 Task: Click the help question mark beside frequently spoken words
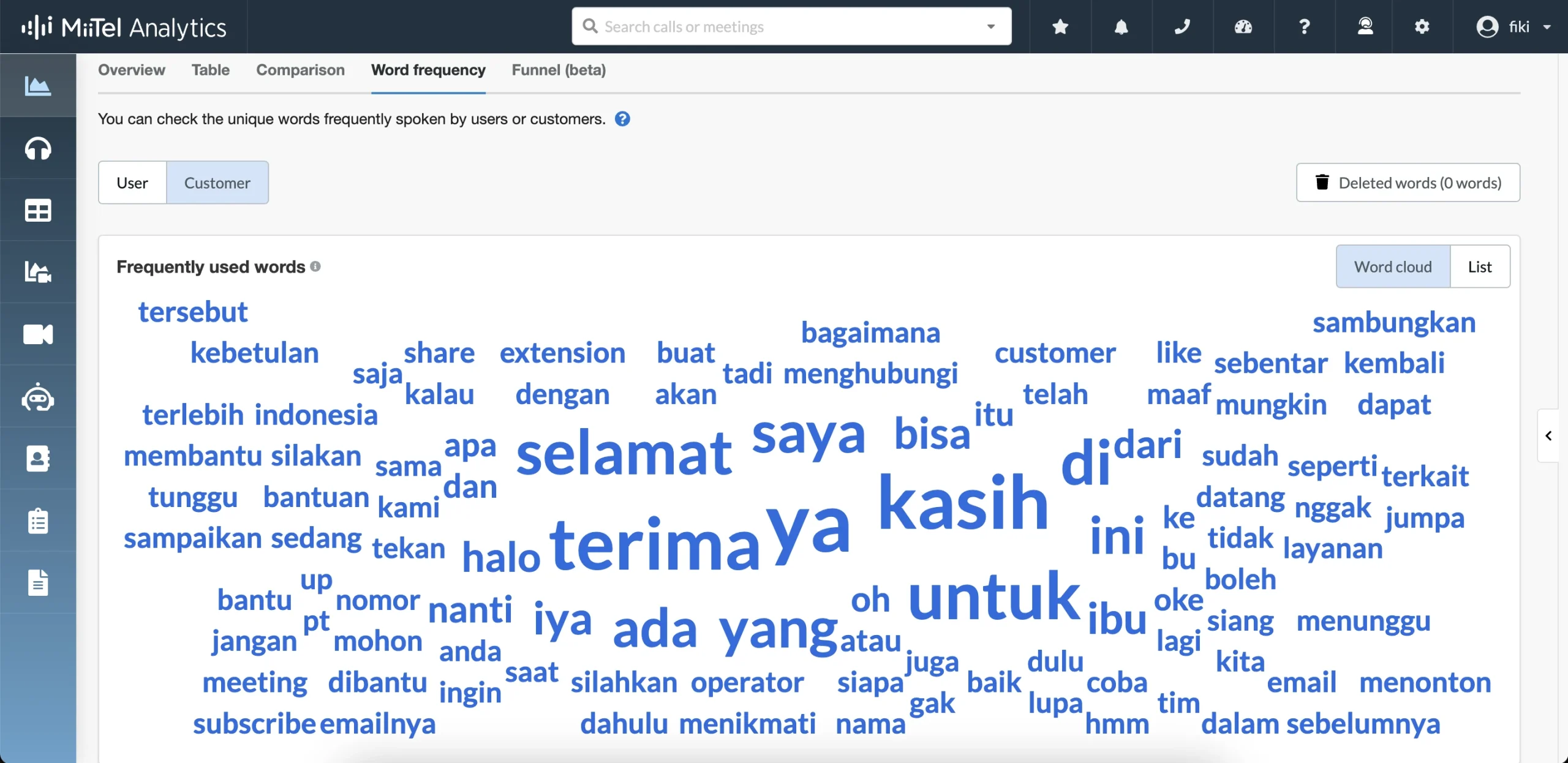click(x=623, y=118)
